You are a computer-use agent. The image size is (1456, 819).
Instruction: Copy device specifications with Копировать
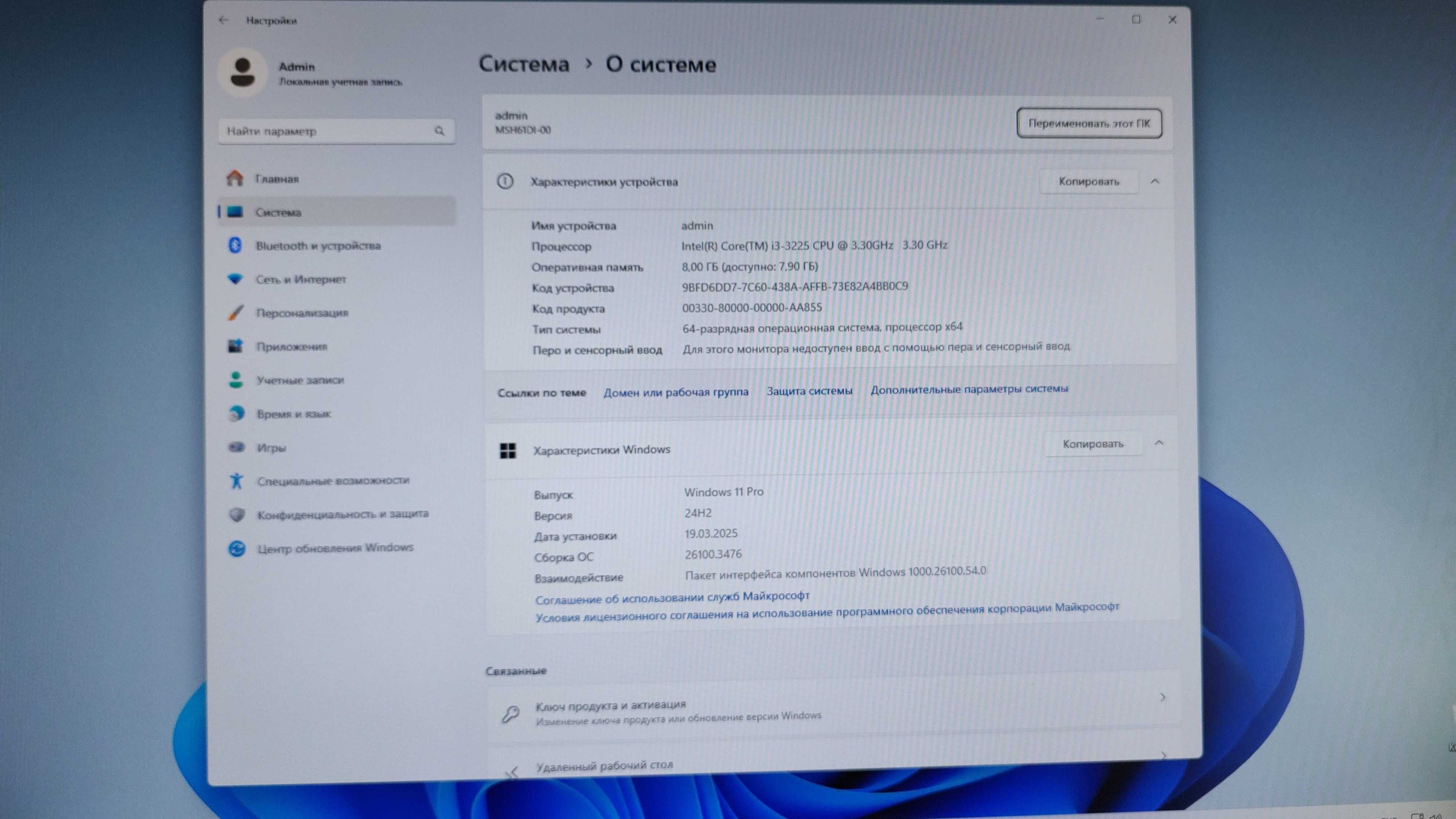point(1089,181)
